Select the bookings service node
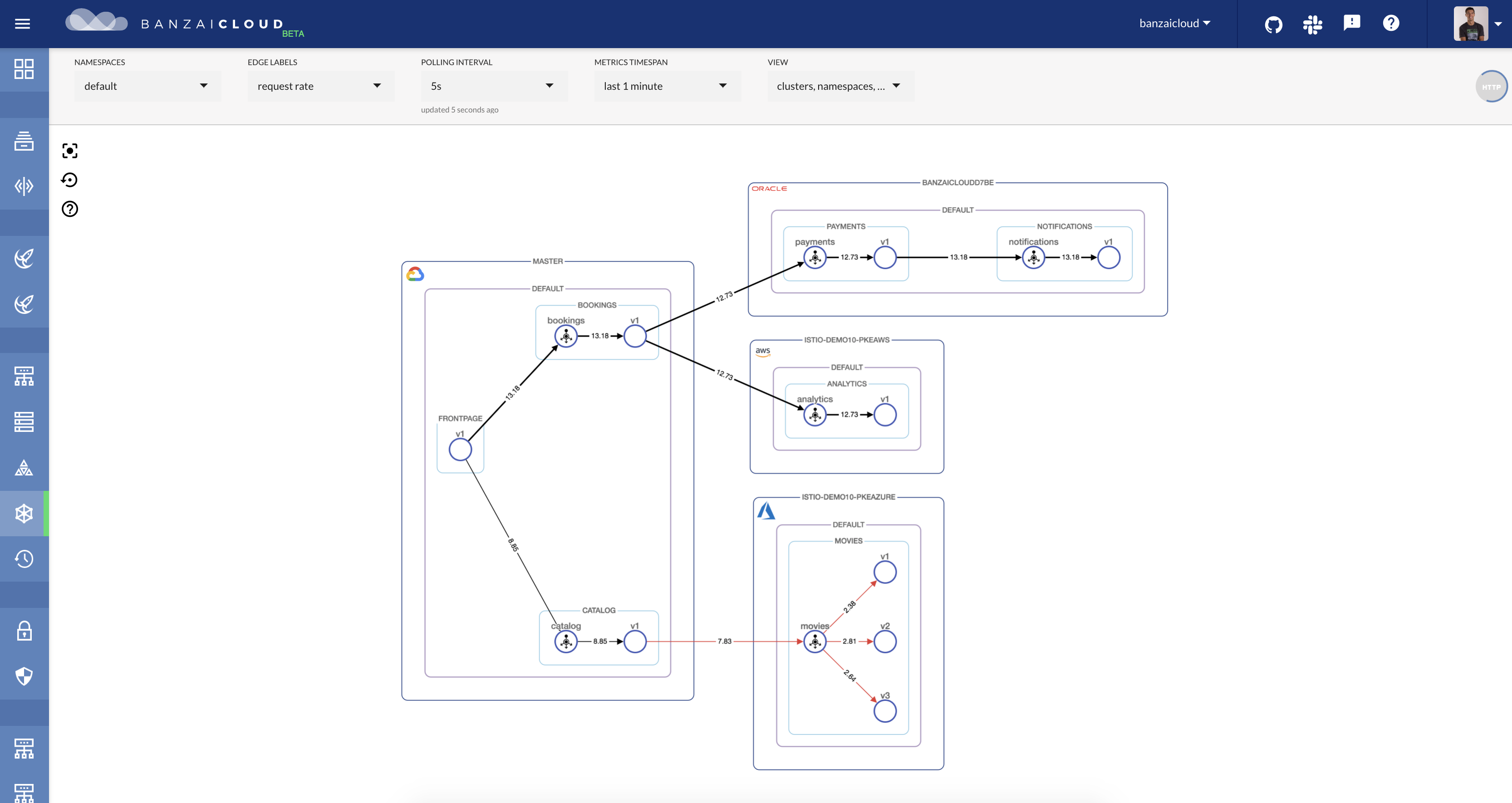 (566, 336)
